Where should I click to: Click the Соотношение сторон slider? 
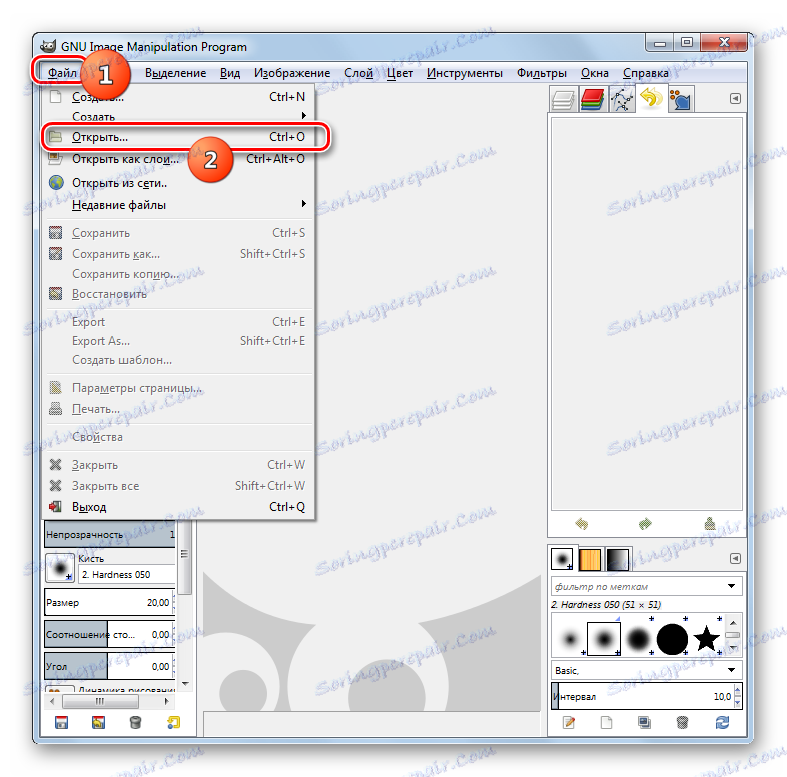108,634
